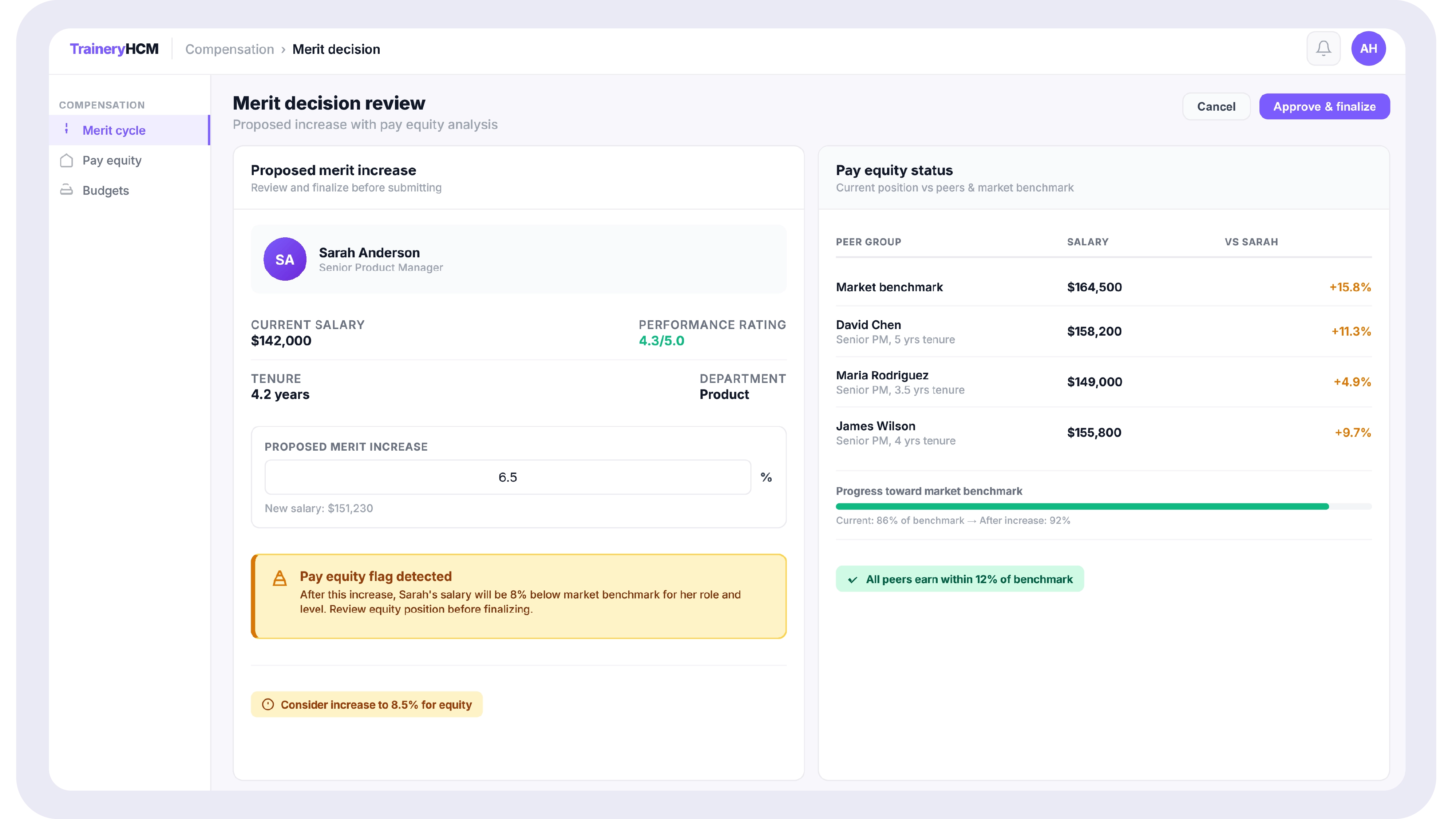This screenshot has height=819, width=1456.
Task: Click the Merit cycle sidebar icon
Action: (x=67, y=130)
